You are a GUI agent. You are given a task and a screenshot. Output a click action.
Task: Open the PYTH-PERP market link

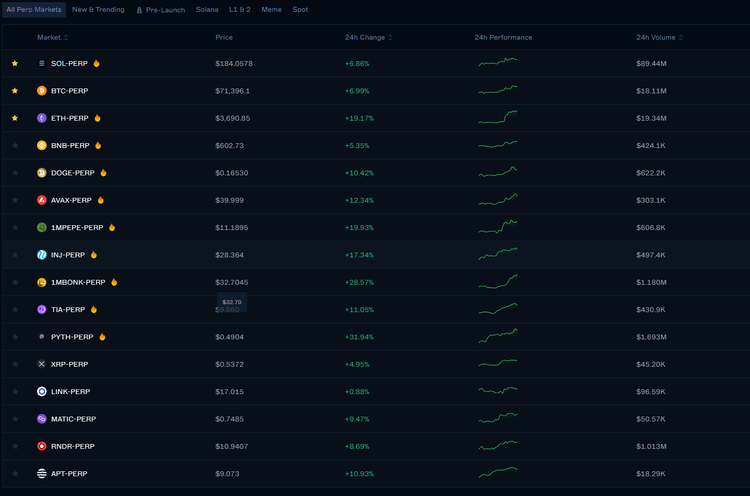point(72,337)
